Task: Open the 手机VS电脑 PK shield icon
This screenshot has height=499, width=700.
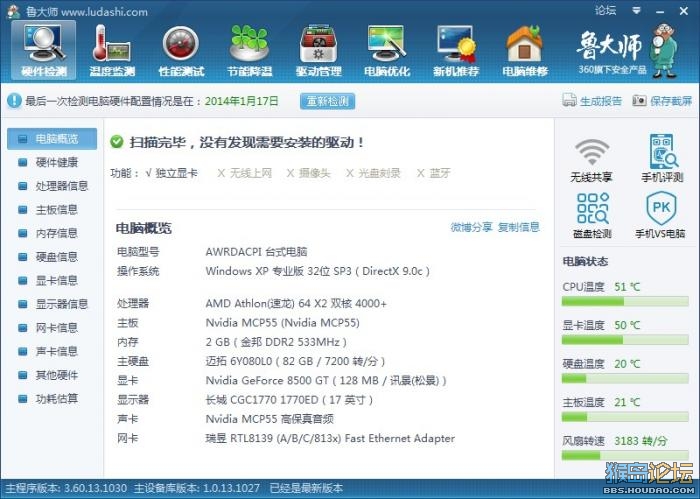Action: pyautogui.click(x=661, y=215)
